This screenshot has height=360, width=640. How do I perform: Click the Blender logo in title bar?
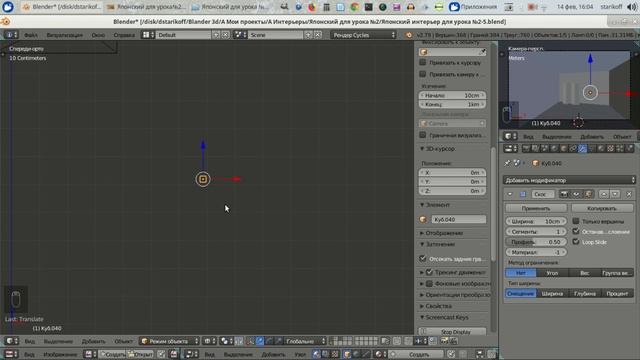pos(6,22)
